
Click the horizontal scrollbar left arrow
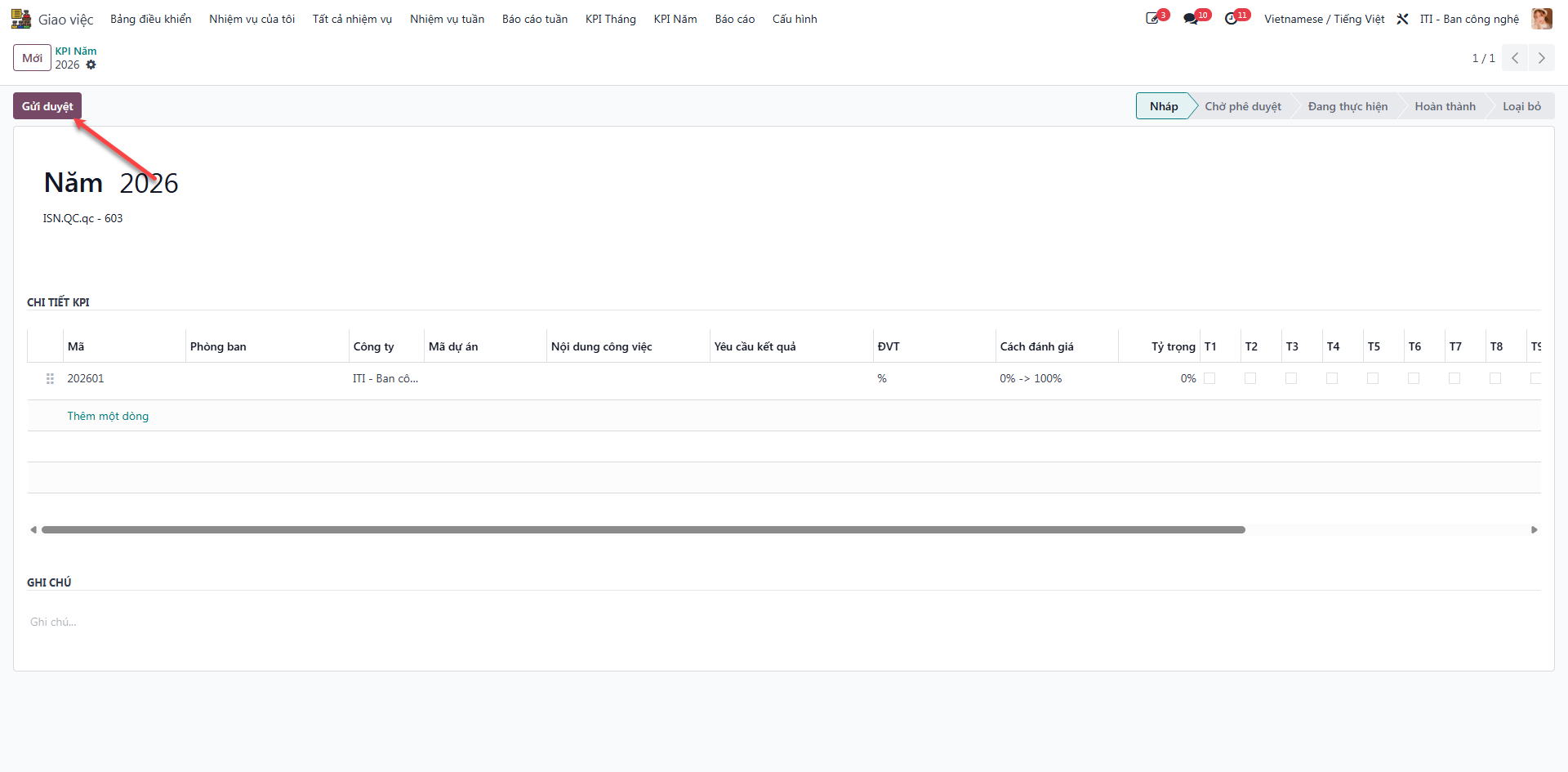coord(33,530)
